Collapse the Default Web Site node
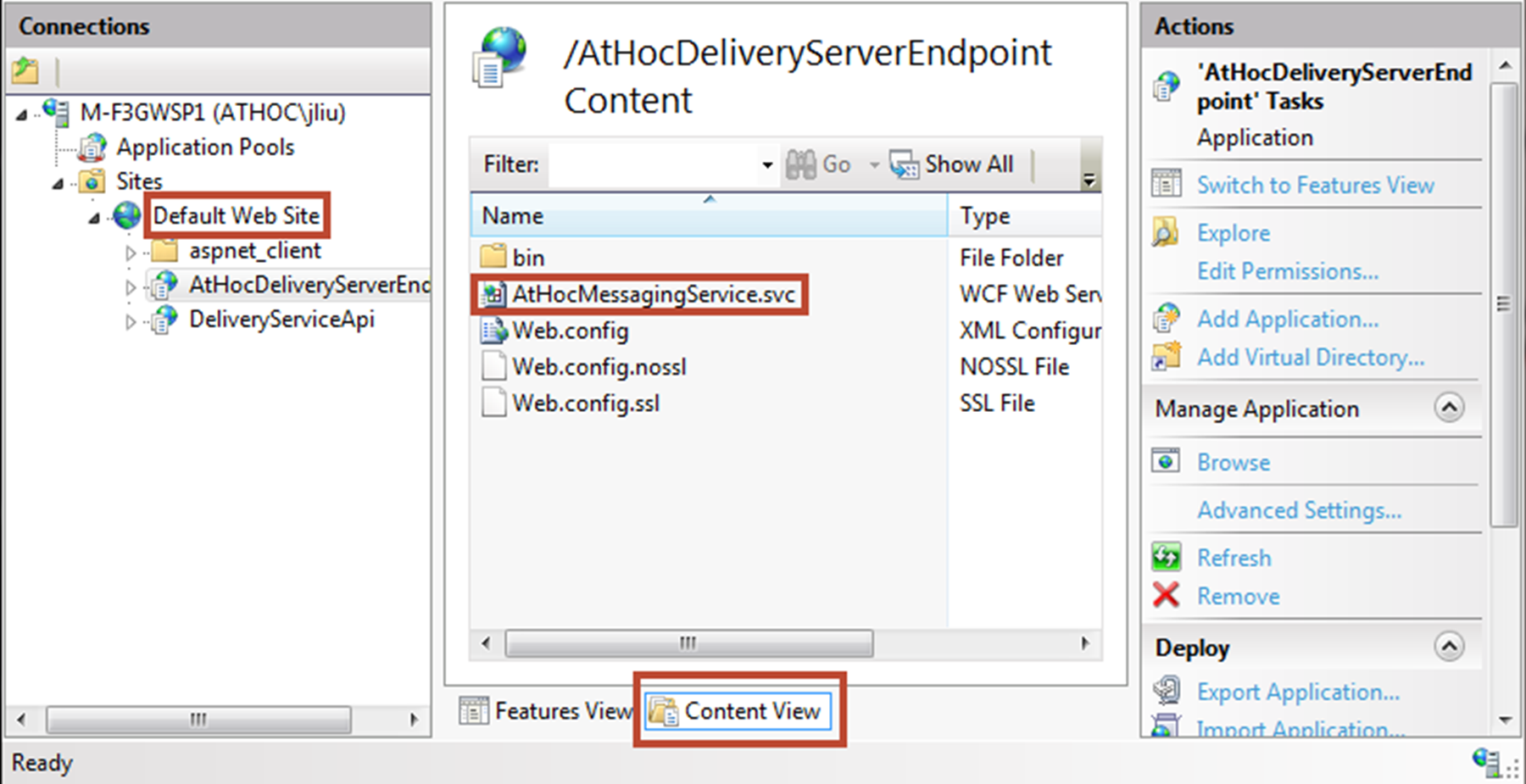Image resolution: width=1526 pixels, height=784 pixels. [94, 218]
